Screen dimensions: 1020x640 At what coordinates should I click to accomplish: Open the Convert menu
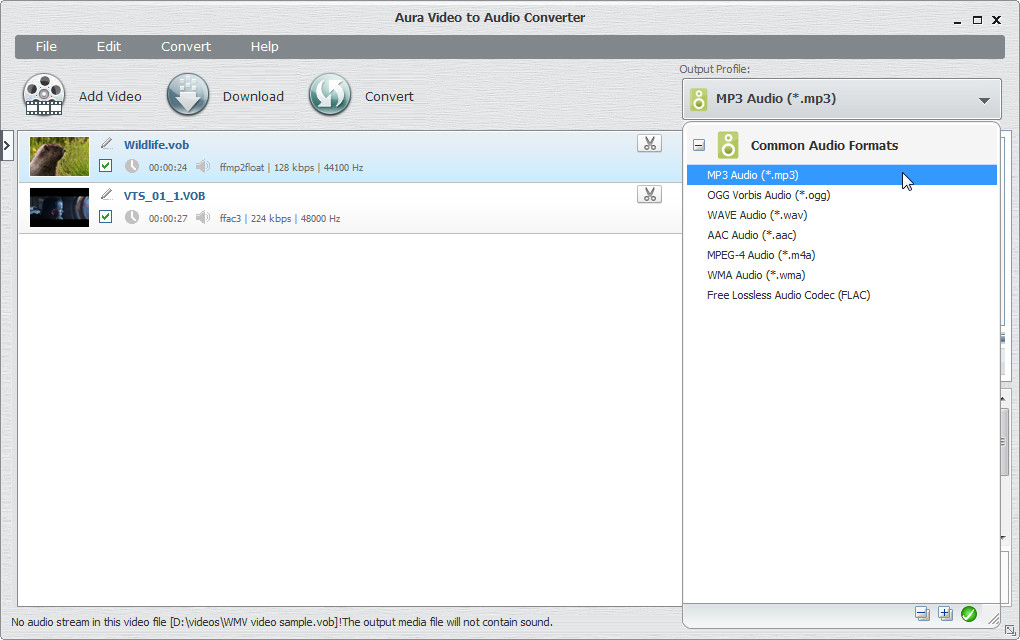pyautogui.click(x=186, y=47)
